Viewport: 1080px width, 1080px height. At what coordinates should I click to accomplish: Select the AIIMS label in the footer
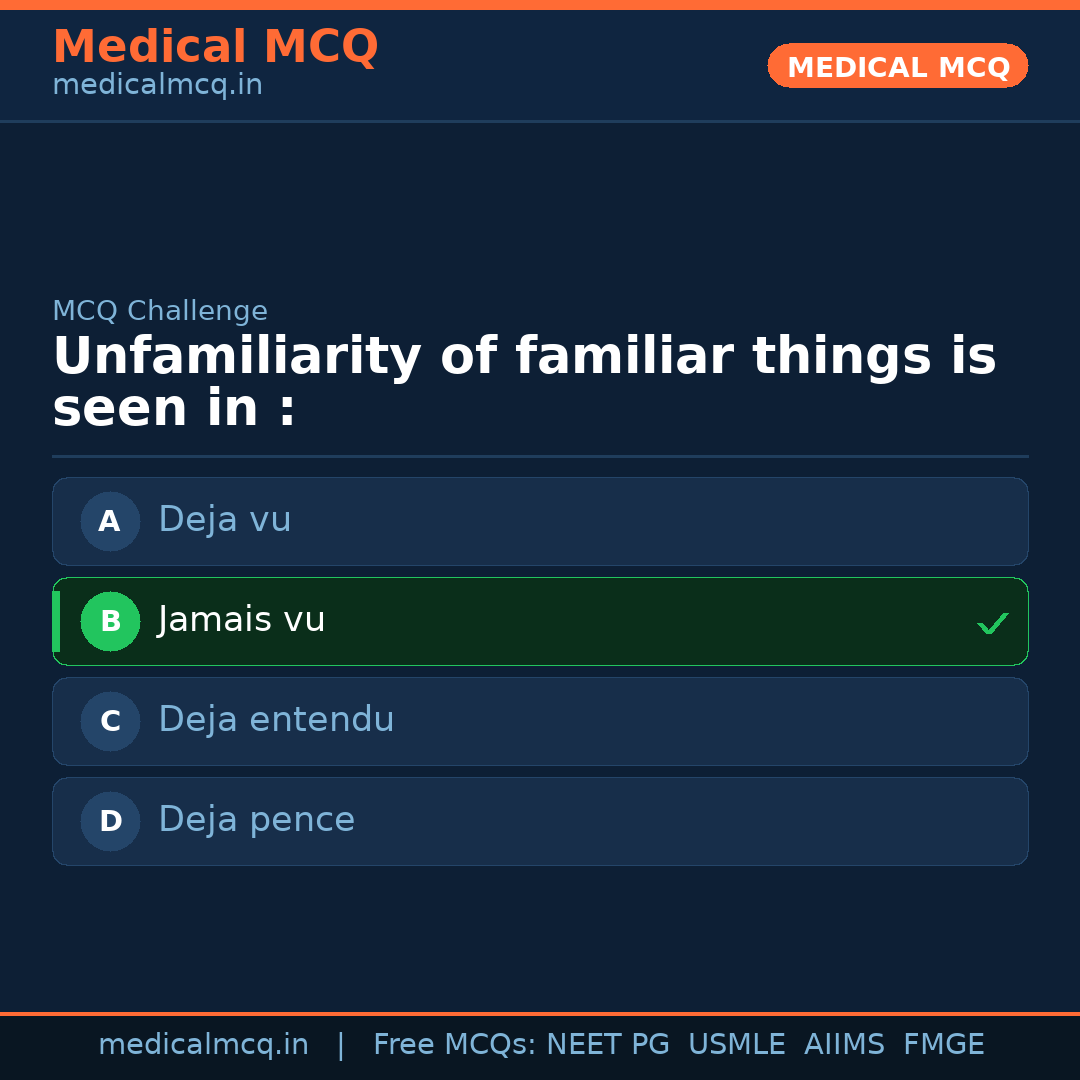(845, 1044)
